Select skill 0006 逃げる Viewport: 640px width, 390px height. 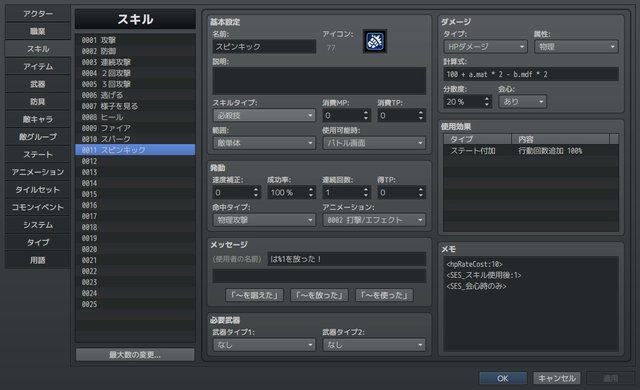tap(135, 95)
